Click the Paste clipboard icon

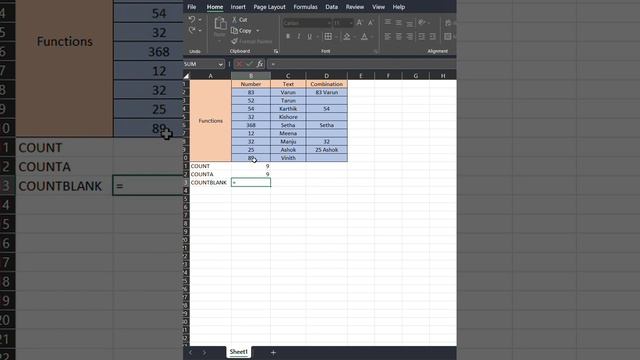[220, 24]
